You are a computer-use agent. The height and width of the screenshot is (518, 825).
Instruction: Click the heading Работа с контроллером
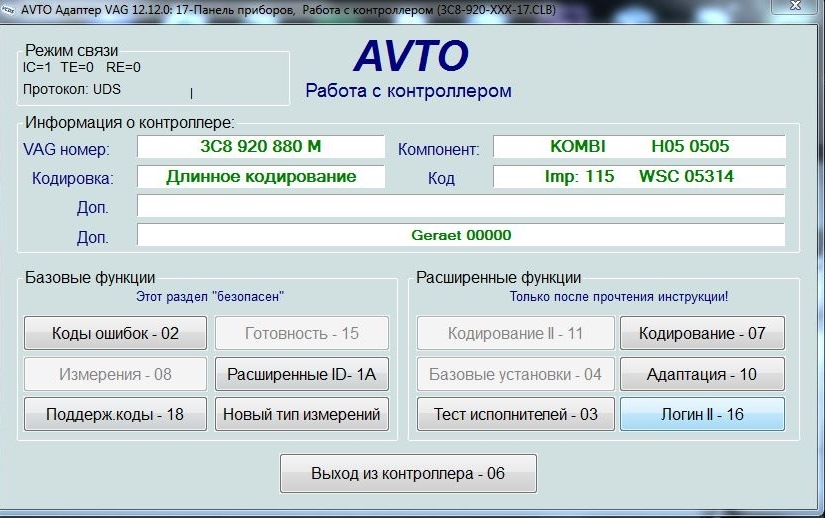click(x=408, y=90)
